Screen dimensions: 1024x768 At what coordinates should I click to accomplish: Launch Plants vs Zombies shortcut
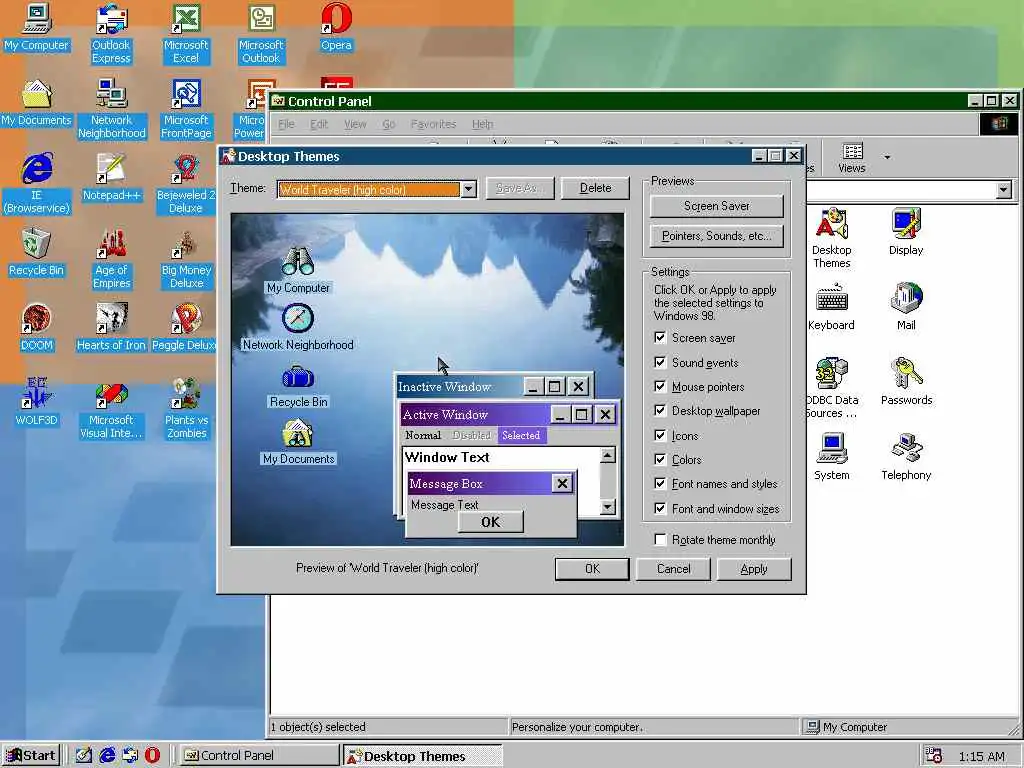pos(186,409)
